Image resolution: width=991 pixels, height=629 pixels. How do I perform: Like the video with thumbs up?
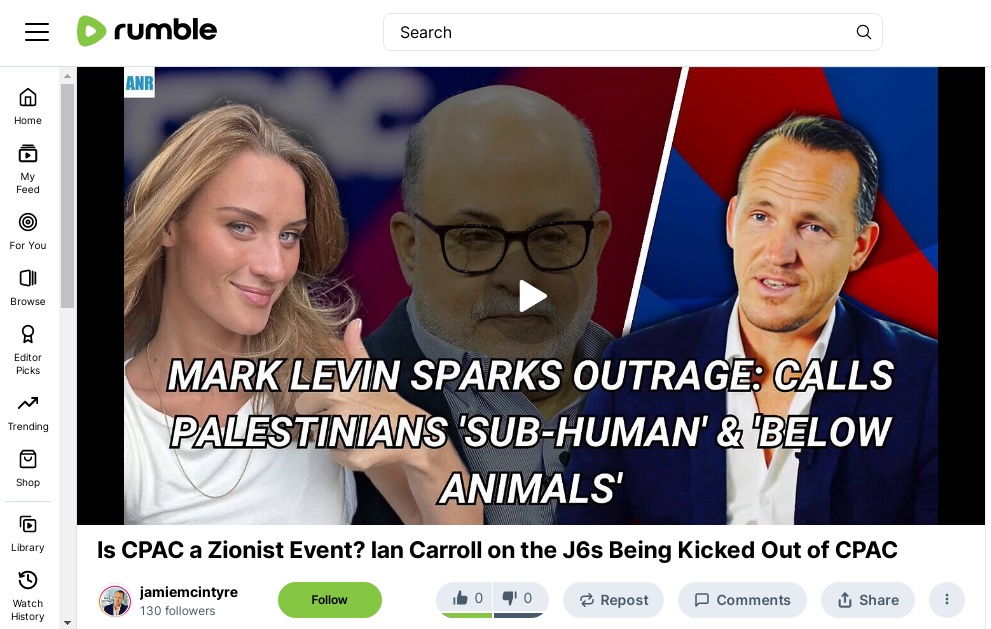tap(466, 599)
